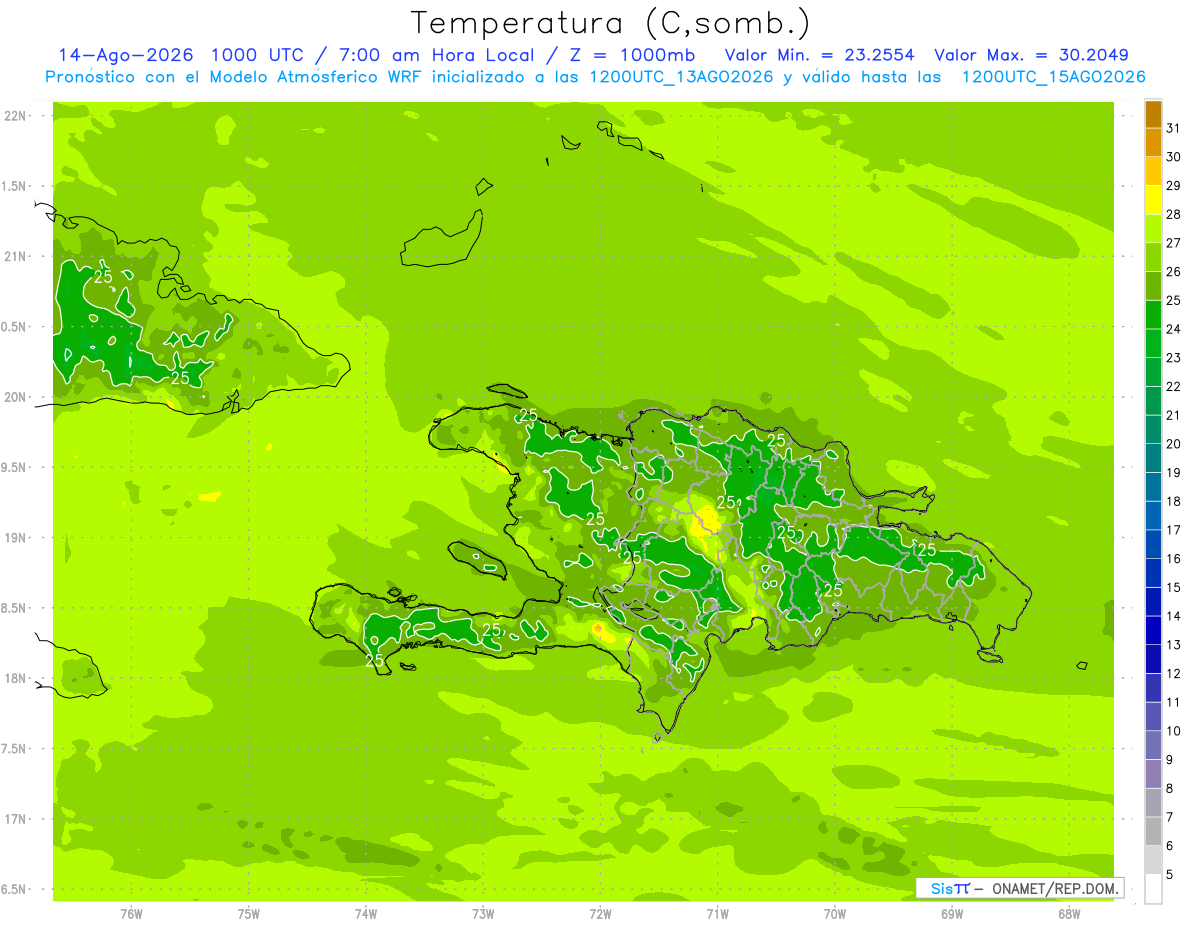The image size is (1200, 927).
Task: Click the "75W" longitude label
Action: (249, 914)
